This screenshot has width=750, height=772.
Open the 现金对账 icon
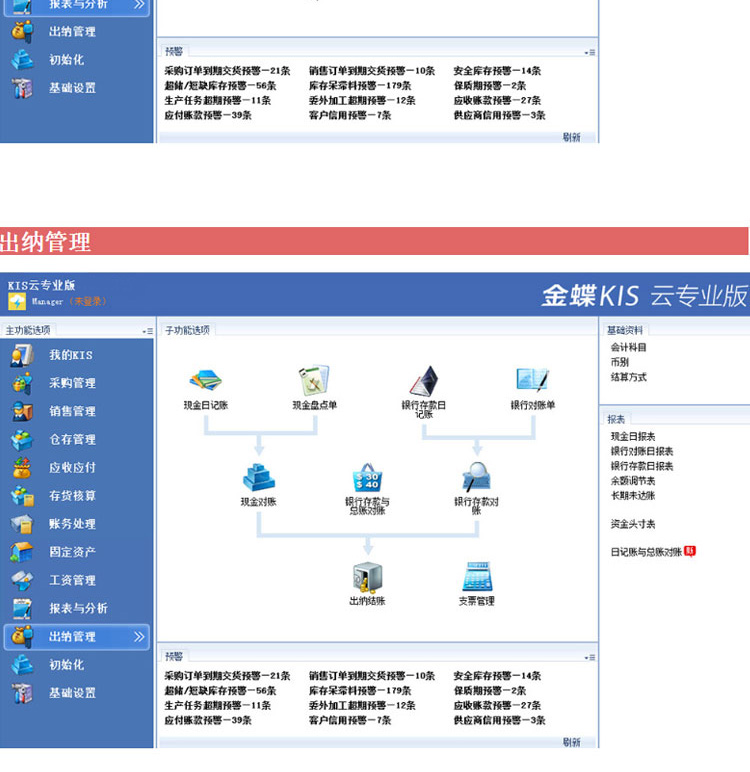[259, 477]
